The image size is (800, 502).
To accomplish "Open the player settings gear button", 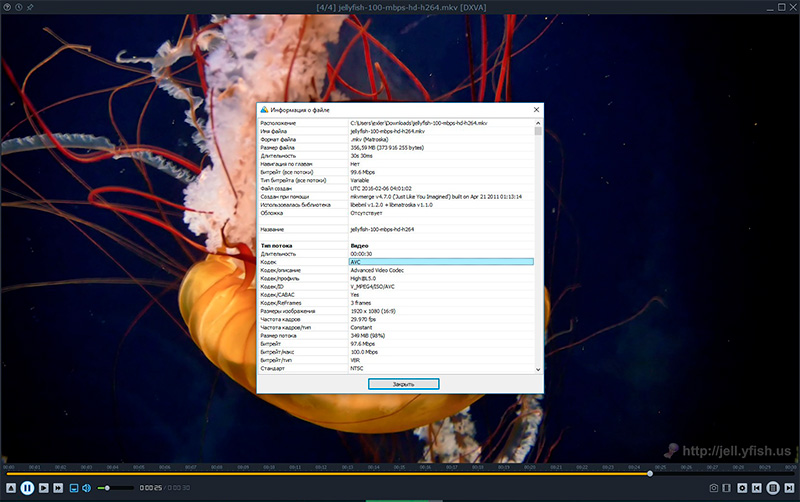I will [x=741, y=487].
